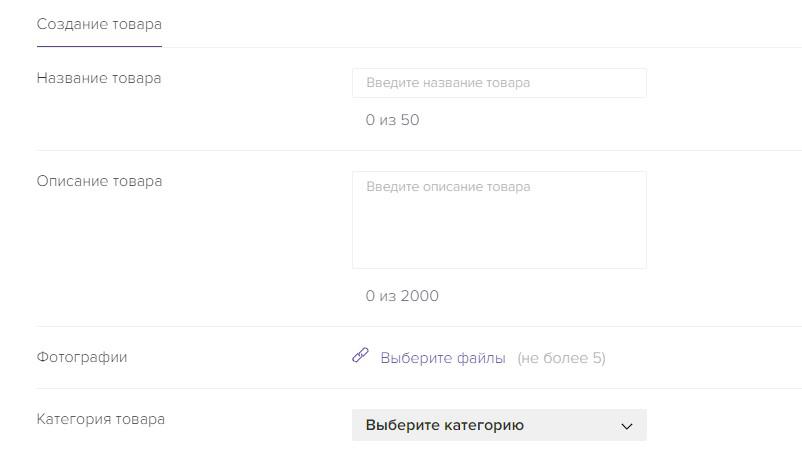Click the Фотографии label
This screenshot has height=471, width=802.
click(82, 357)
